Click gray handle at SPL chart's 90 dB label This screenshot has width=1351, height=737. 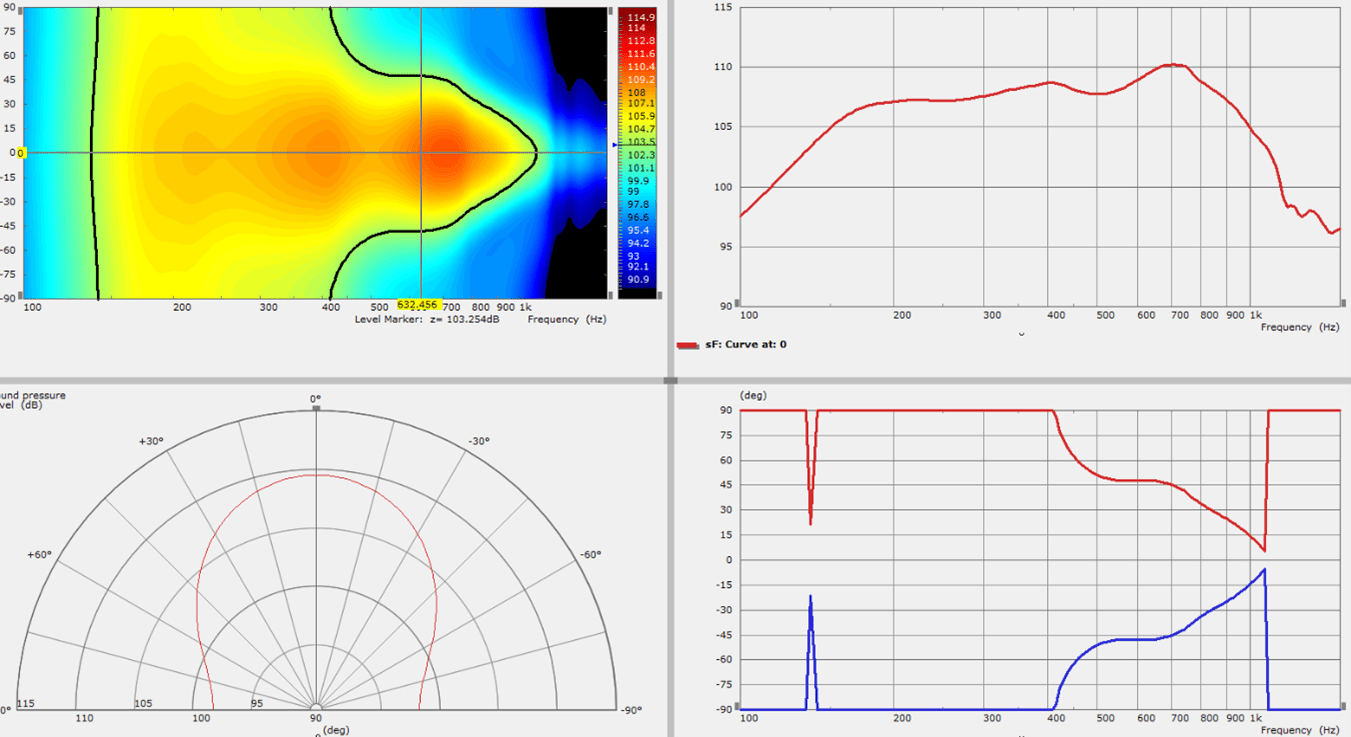click(739, 303)
